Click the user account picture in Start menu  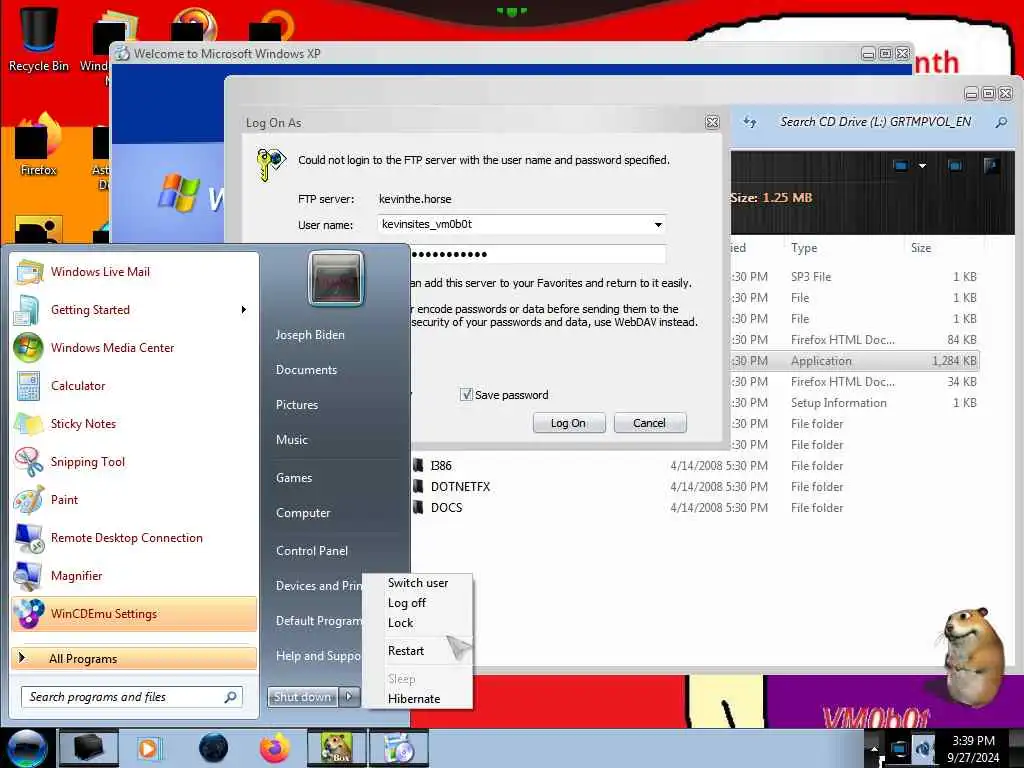coord(336,279)
